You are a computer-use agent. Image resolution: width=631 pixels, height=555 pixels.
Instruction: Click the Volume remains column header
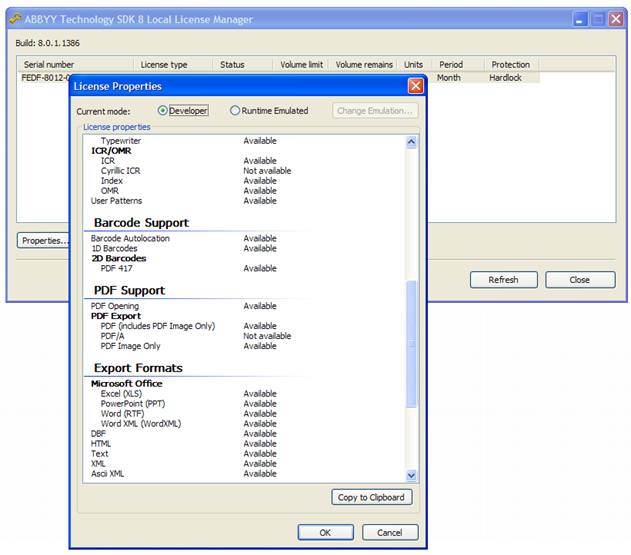click(364, 64)
